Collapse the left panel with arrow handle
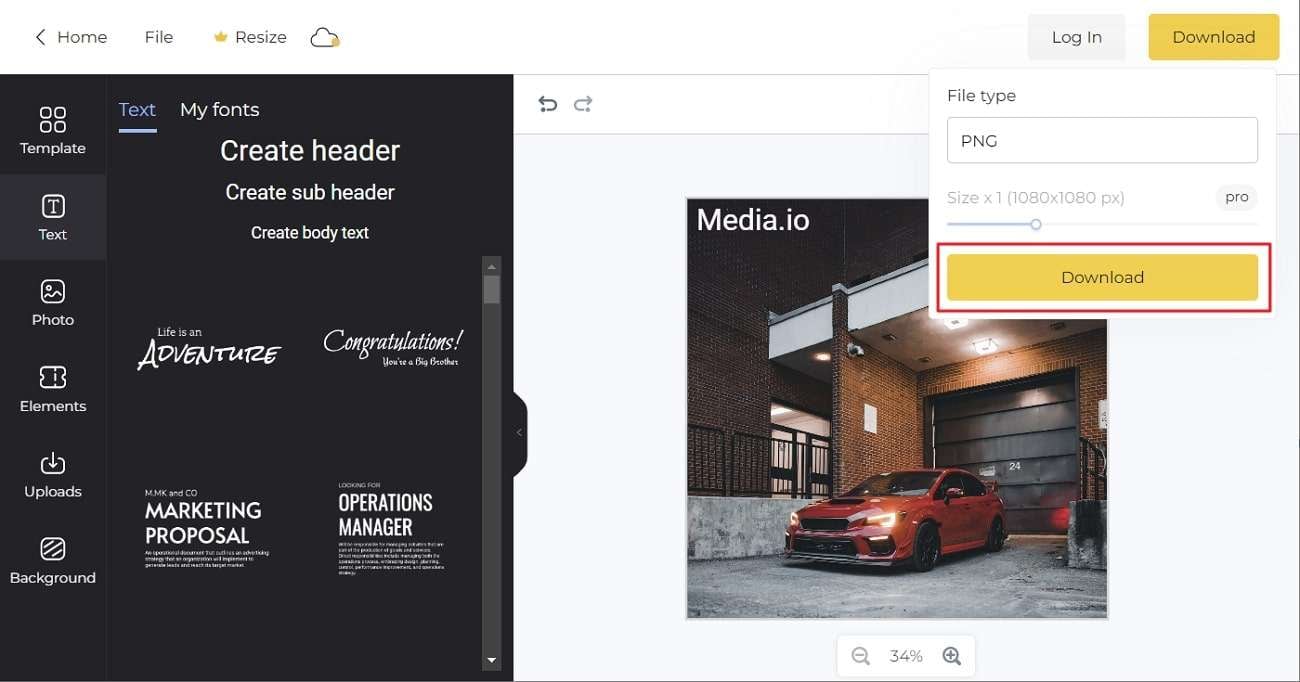Image resolution: width=1300 pixels, height=682 pixels. click(519, 433)
